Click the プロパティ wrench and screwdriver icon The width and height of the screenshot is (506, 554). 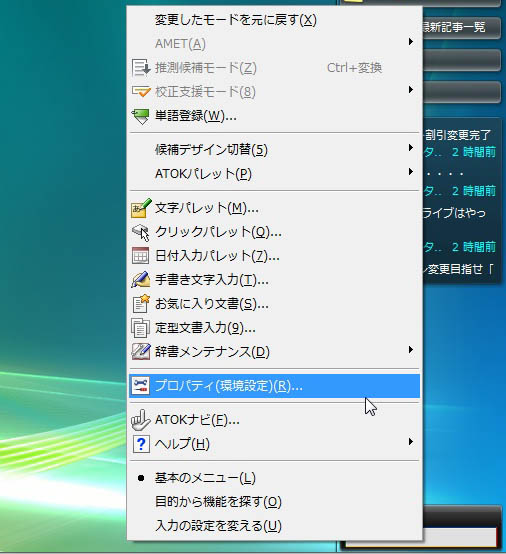click(140, 386)
